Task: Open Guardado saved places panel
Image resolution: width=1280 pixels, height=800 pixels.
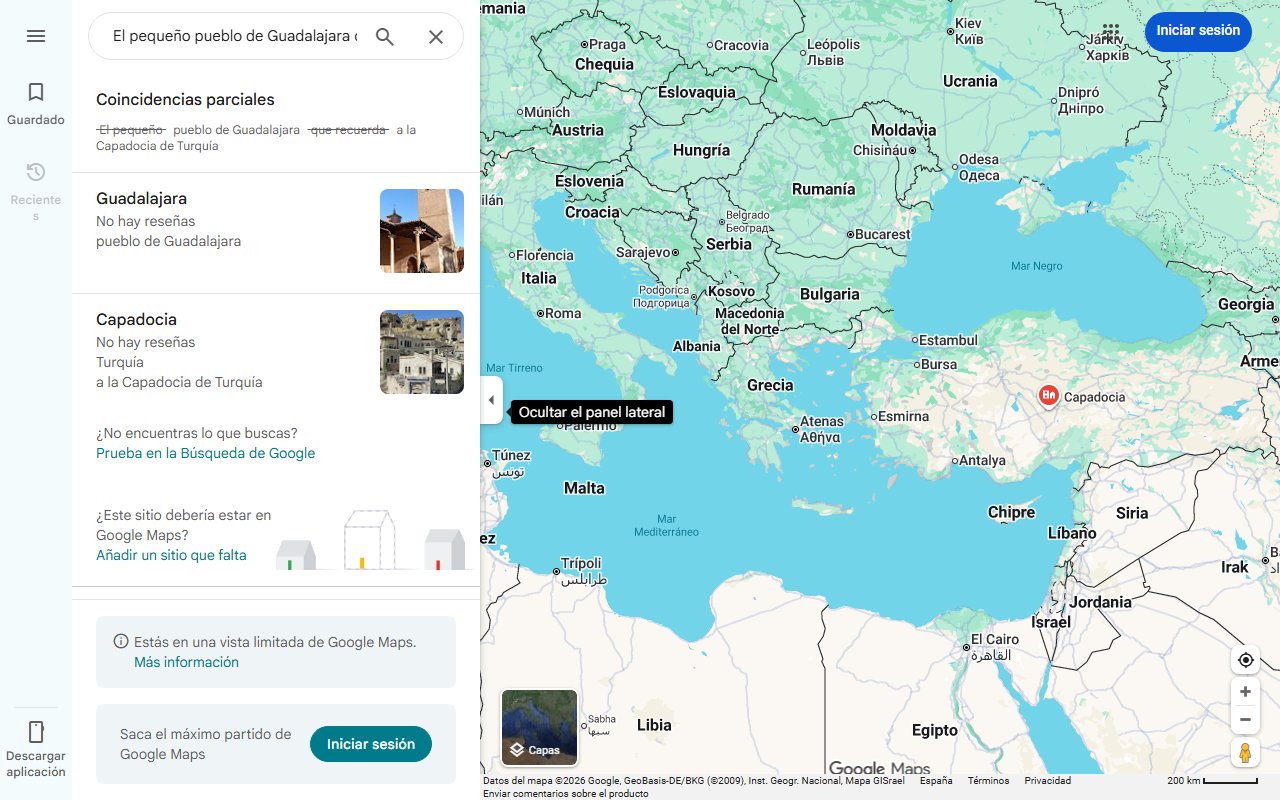Action: pos(36,103)
